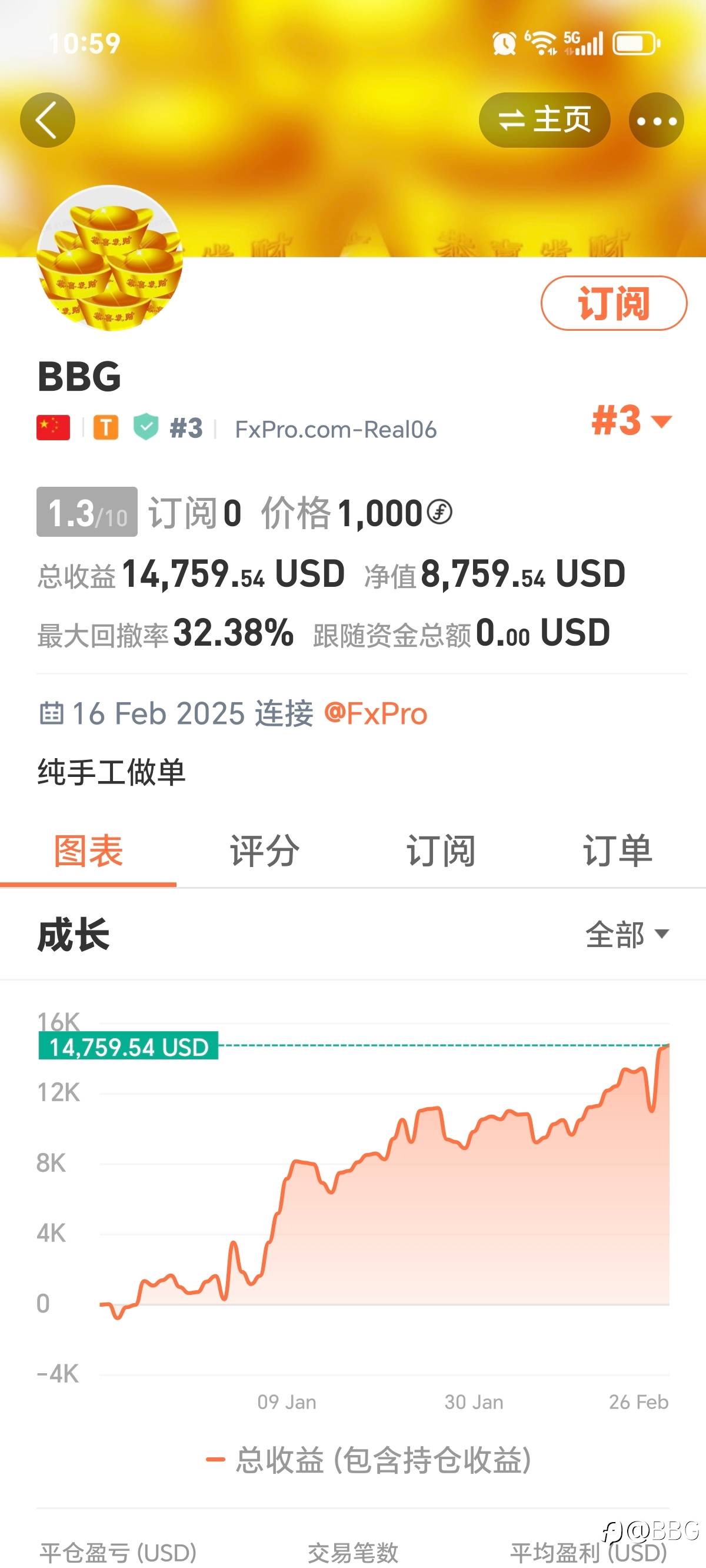Tap the China flag icon
706x1568 pixels.
53,428
